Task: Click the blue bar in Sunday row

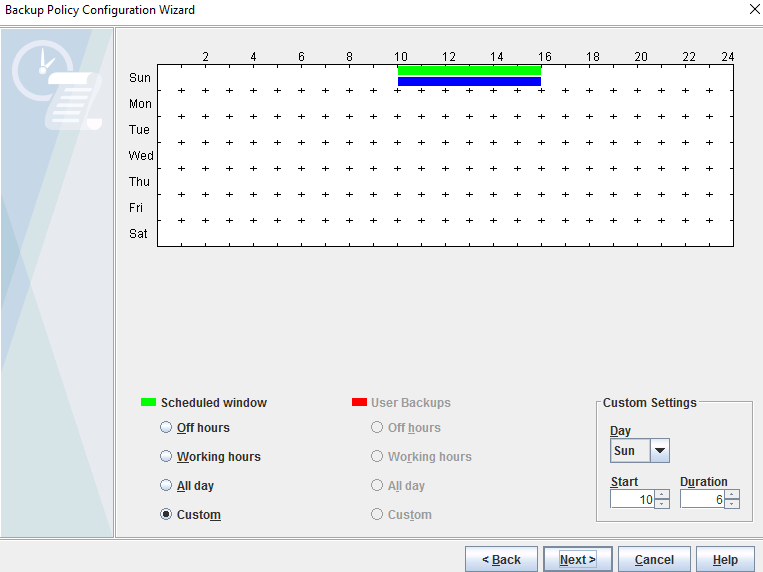Action: 469,82
